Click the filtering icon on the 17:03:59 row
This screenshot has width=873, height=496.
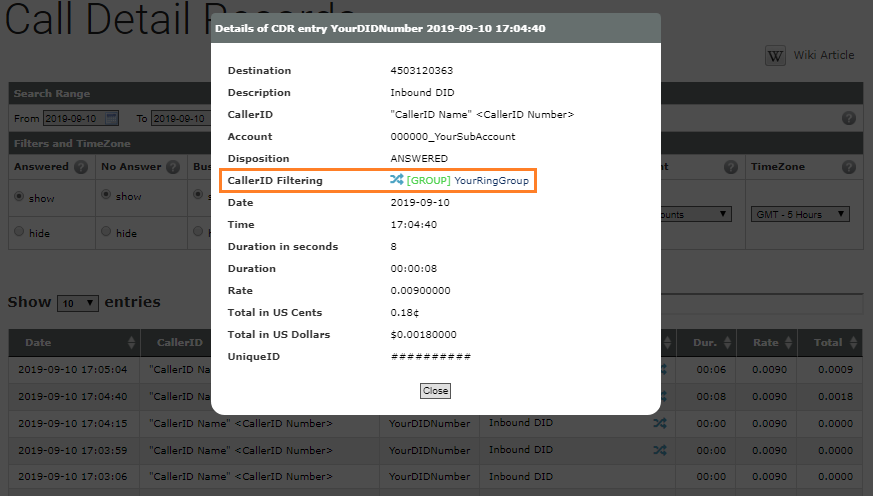tap(660, 450)
